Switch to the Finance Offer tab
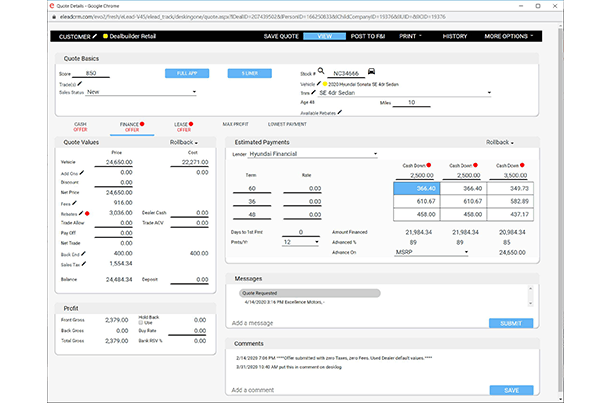 click(132, 127)
